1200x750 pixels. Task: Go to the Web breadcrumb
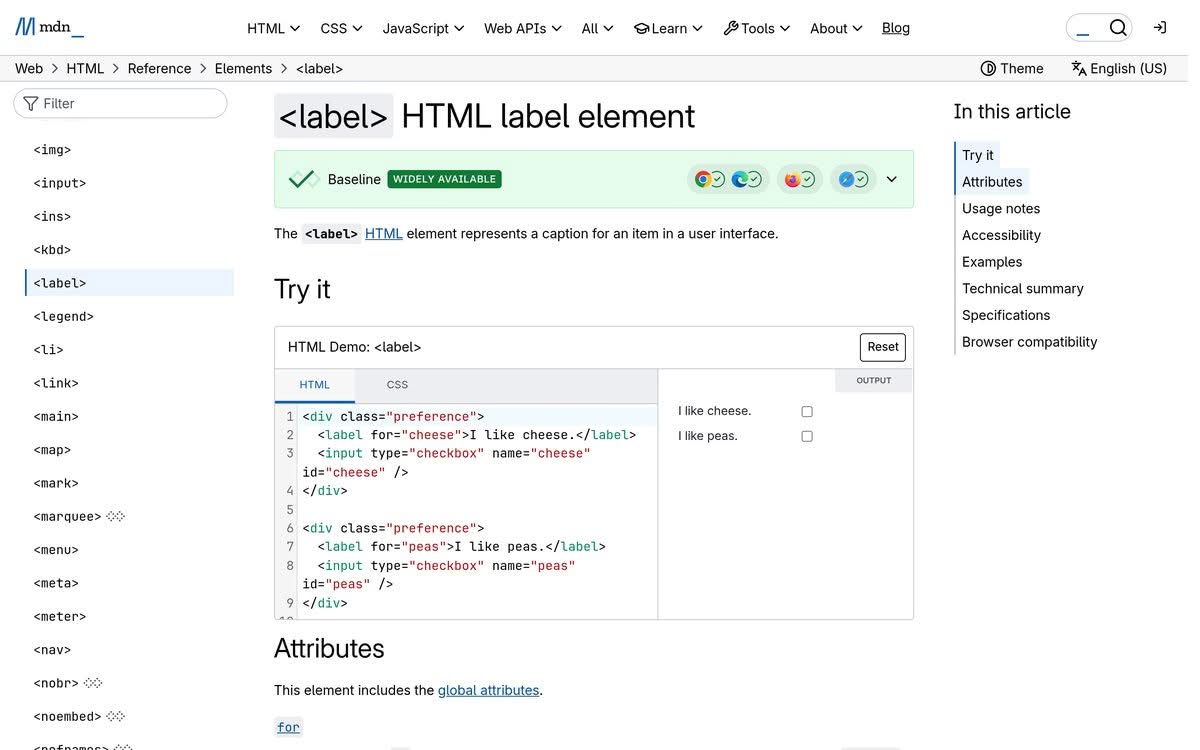click(x=29, y=68)
